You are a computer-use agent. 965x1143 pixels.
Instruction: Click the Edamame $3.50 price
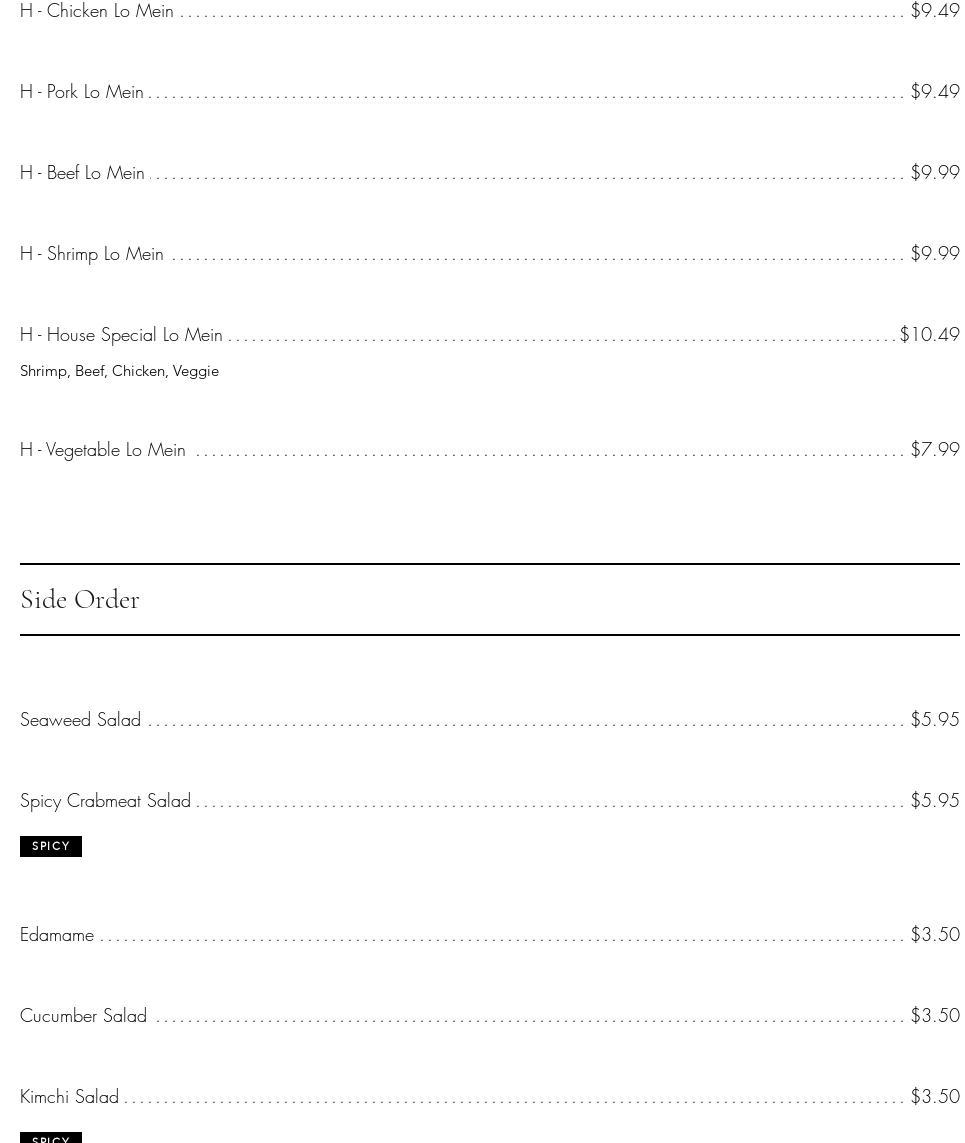coord(935,935)
